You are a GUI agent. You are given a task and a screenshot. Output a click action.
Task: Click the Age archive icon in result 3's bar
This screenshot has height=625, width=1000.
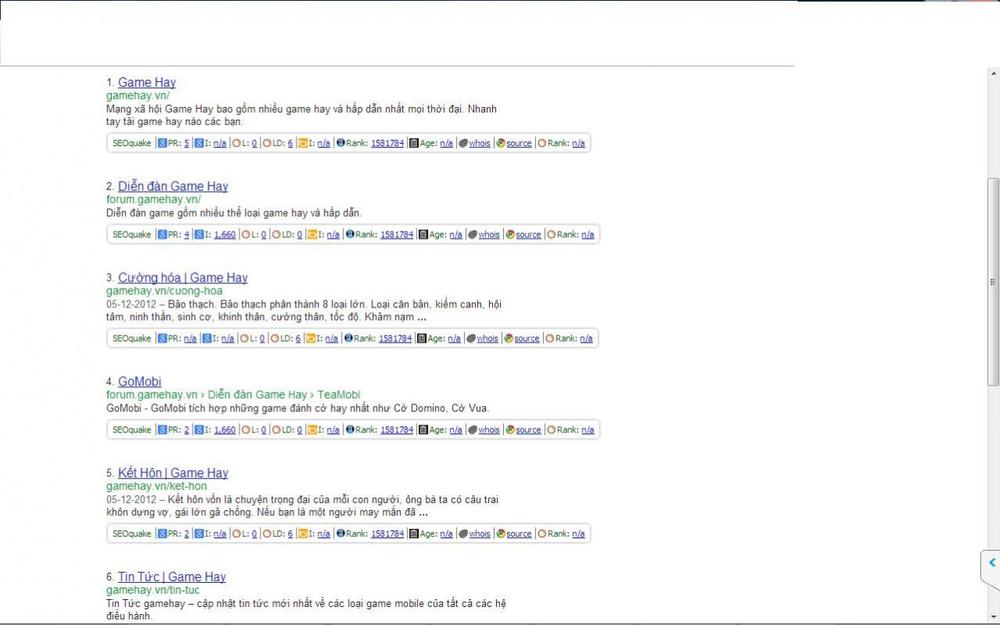pyautogui.click(x=422, y=338)
